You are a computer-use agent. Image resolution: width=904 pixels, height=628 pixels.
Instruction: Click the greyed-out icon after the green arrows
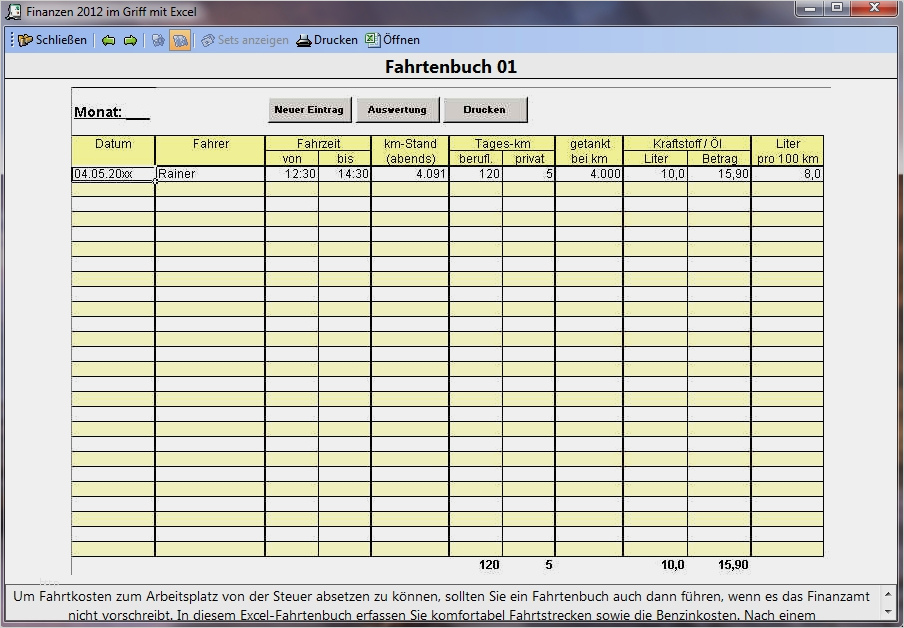[x=158, y=41]
